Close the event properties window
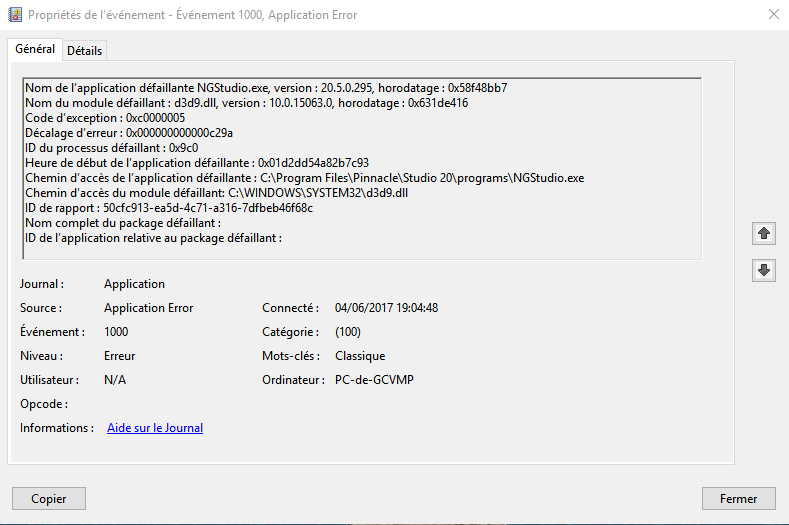Screen dimensions: 789x525 774,14
